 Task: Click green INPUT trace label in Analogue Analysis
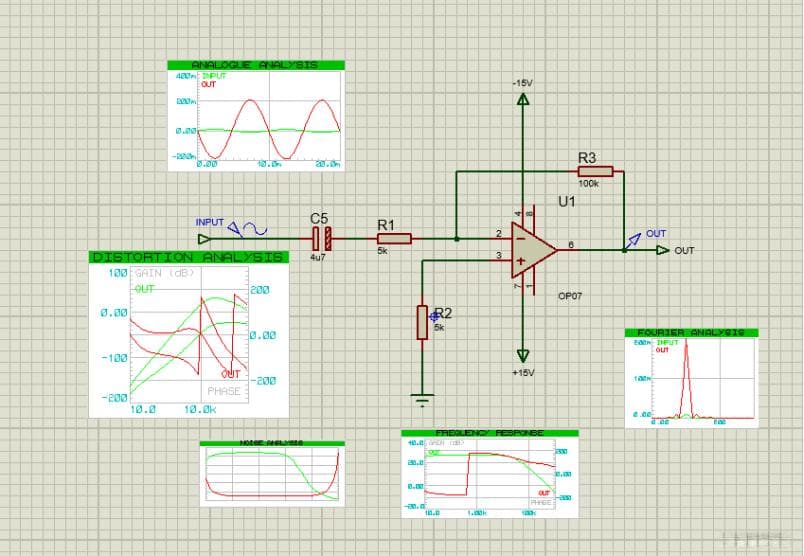[x=214, y=76]
